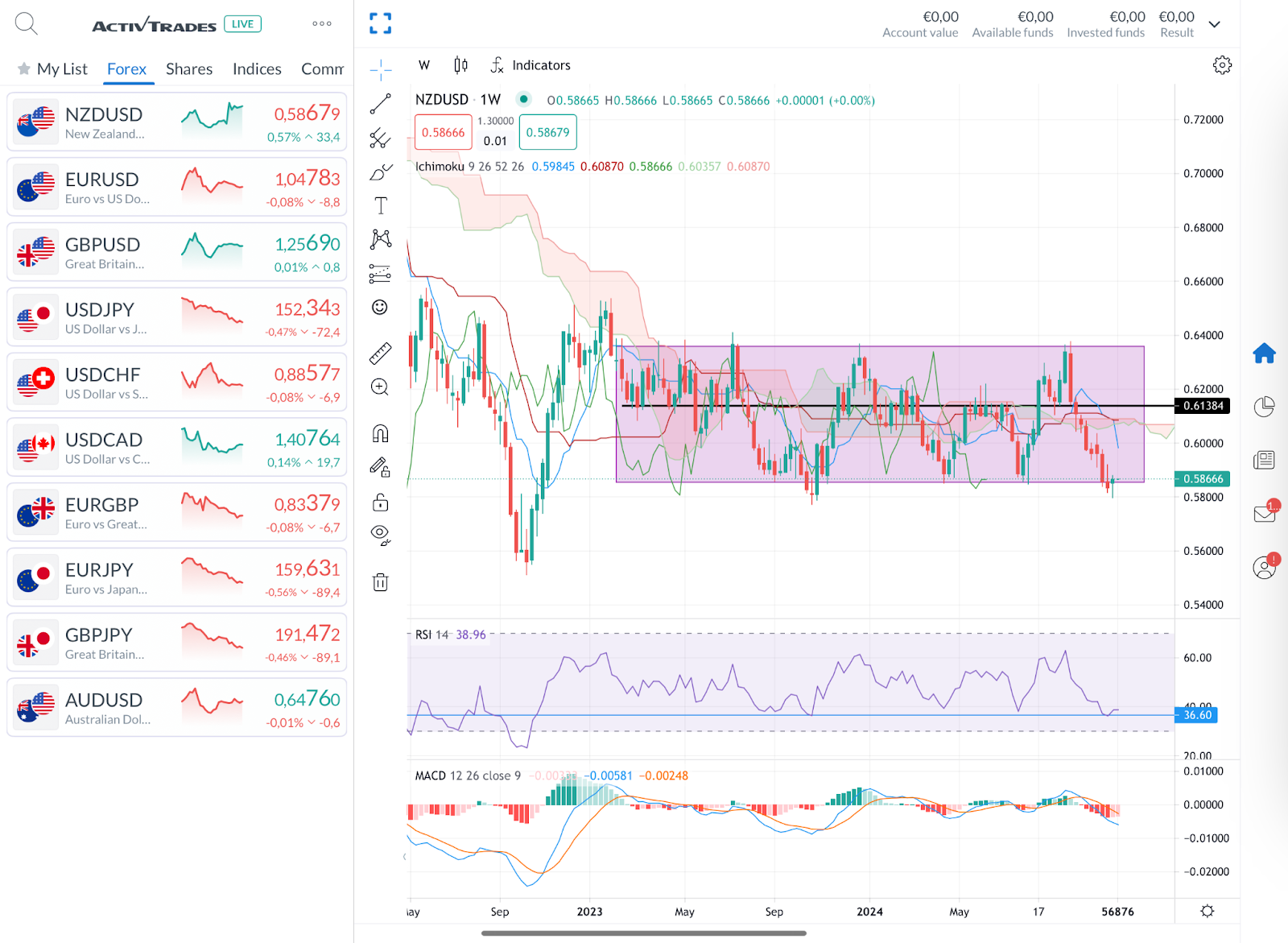Viewport: 1288px width, 943px height.
Task: Switch to the My List tab
Action: coord(53,69)
